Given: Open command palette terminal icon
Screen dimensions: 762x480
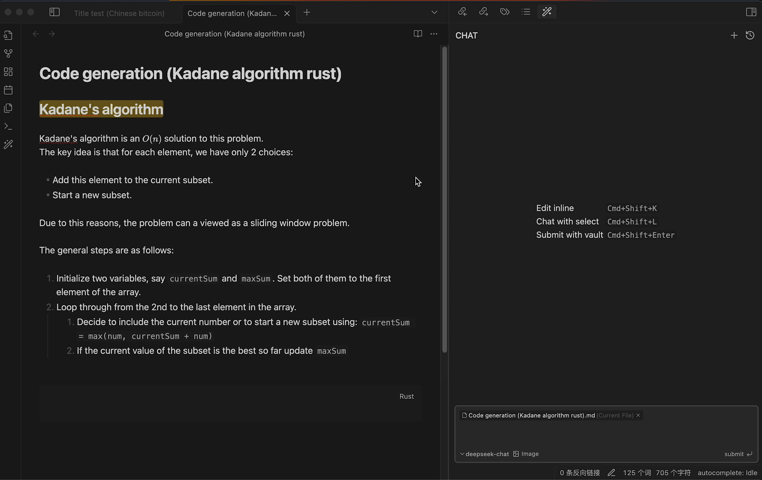Looking at the screenshot, I should pyautogui.click(x=9, y=127).
